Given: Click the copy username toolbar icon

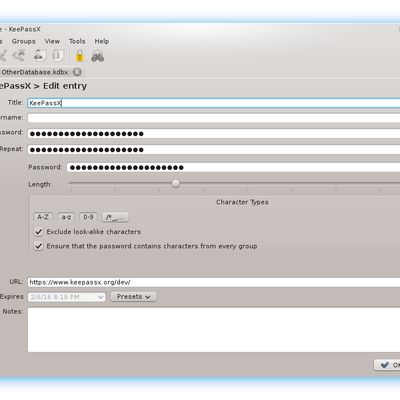Looking at the screenshot, I should coord(39,55).
